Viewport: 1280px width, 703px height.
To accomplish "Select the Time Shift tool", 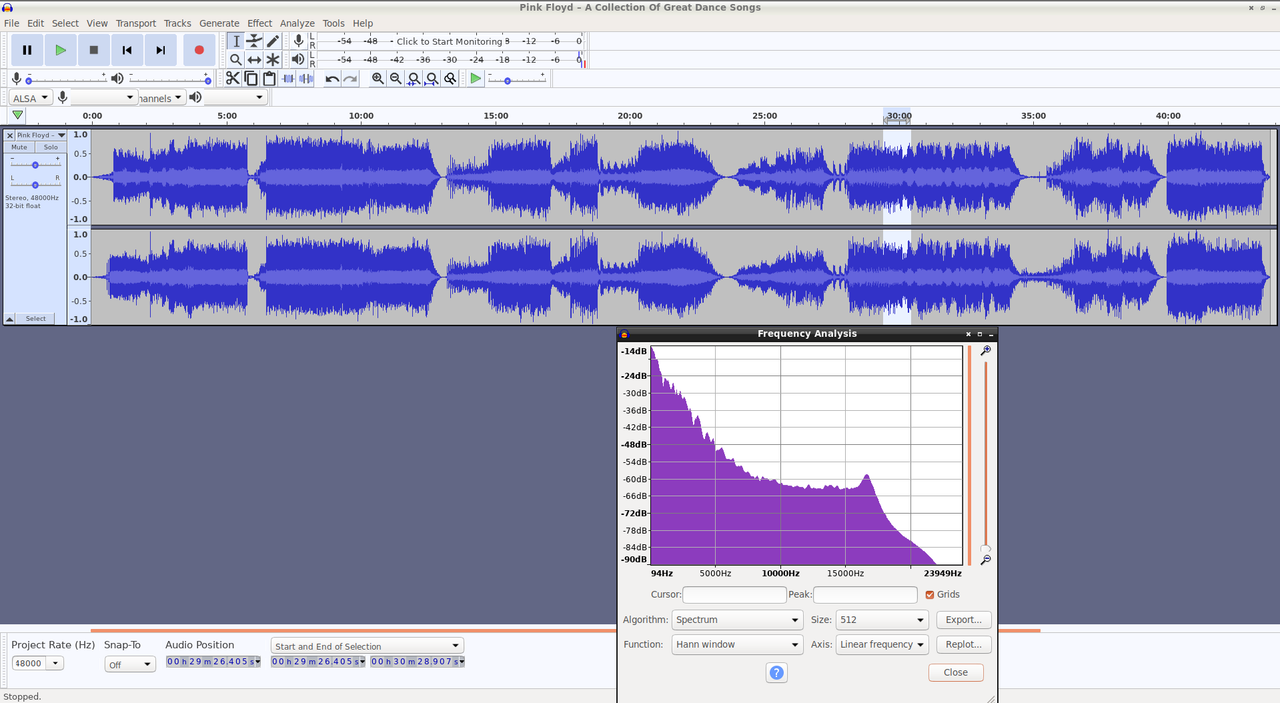I will (x=254, y=60).
